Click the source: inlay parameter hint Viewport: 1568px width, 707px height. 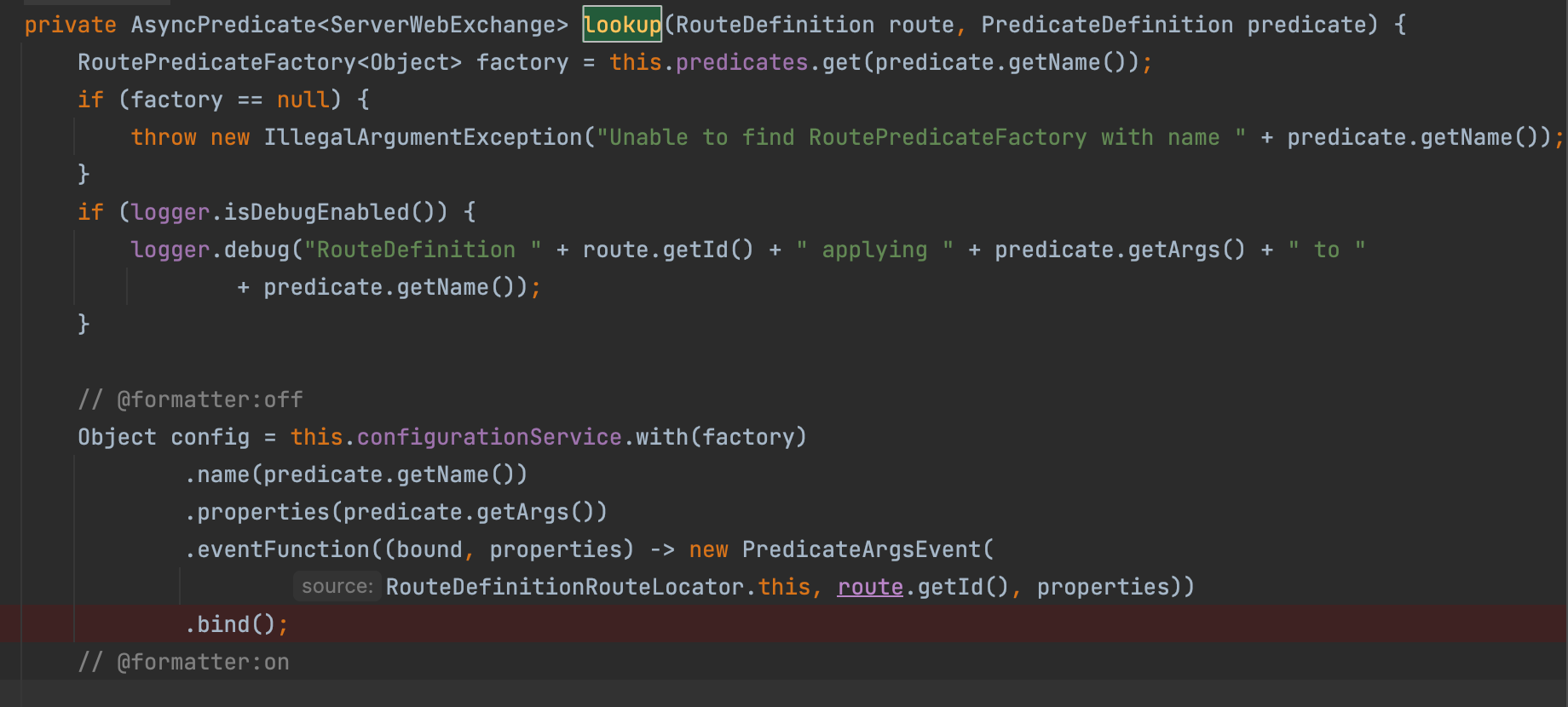(x=337, y=587)
